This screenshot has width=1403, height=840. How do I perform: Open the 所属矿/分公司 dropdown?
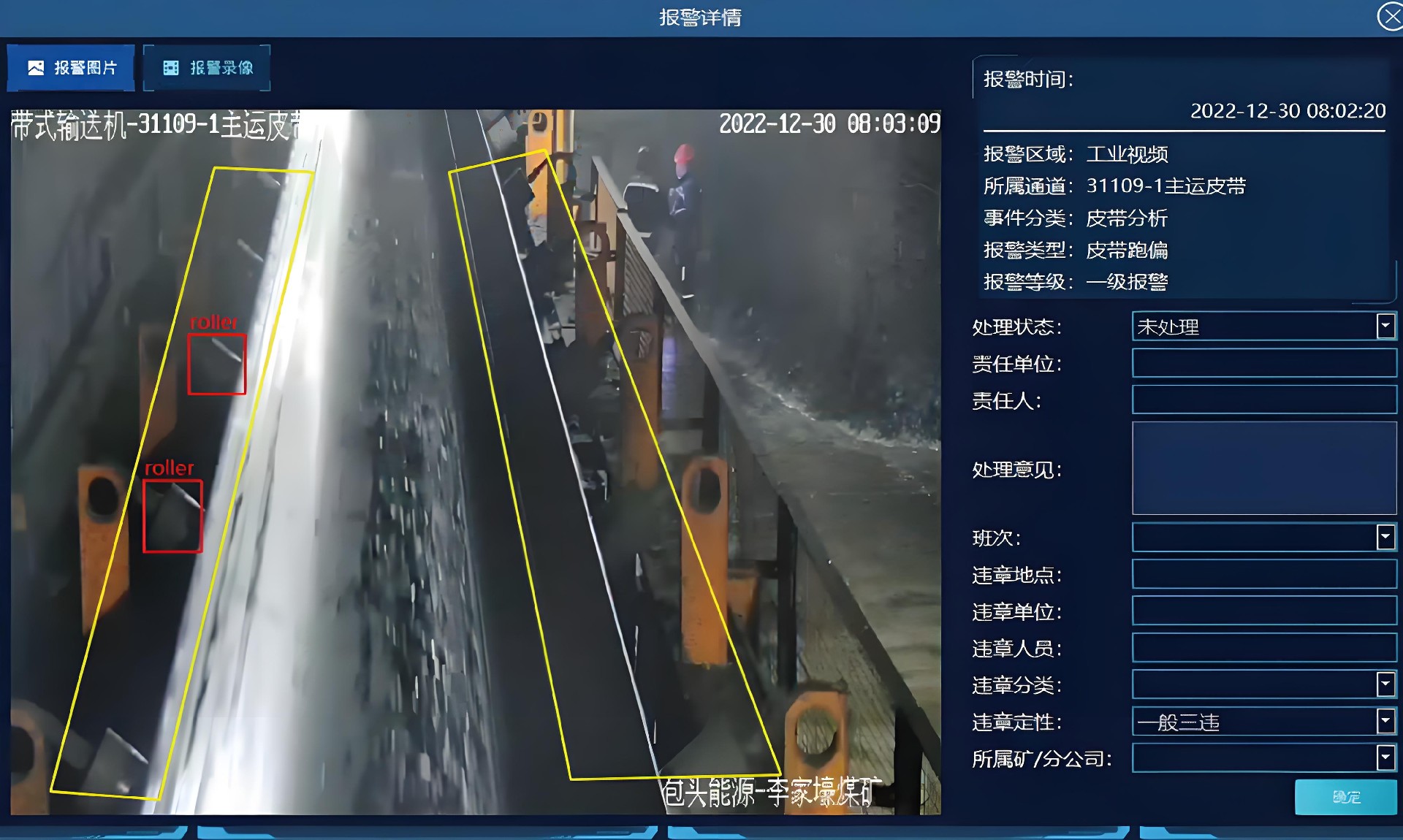pyautogui.click(x=1385, y=758)
